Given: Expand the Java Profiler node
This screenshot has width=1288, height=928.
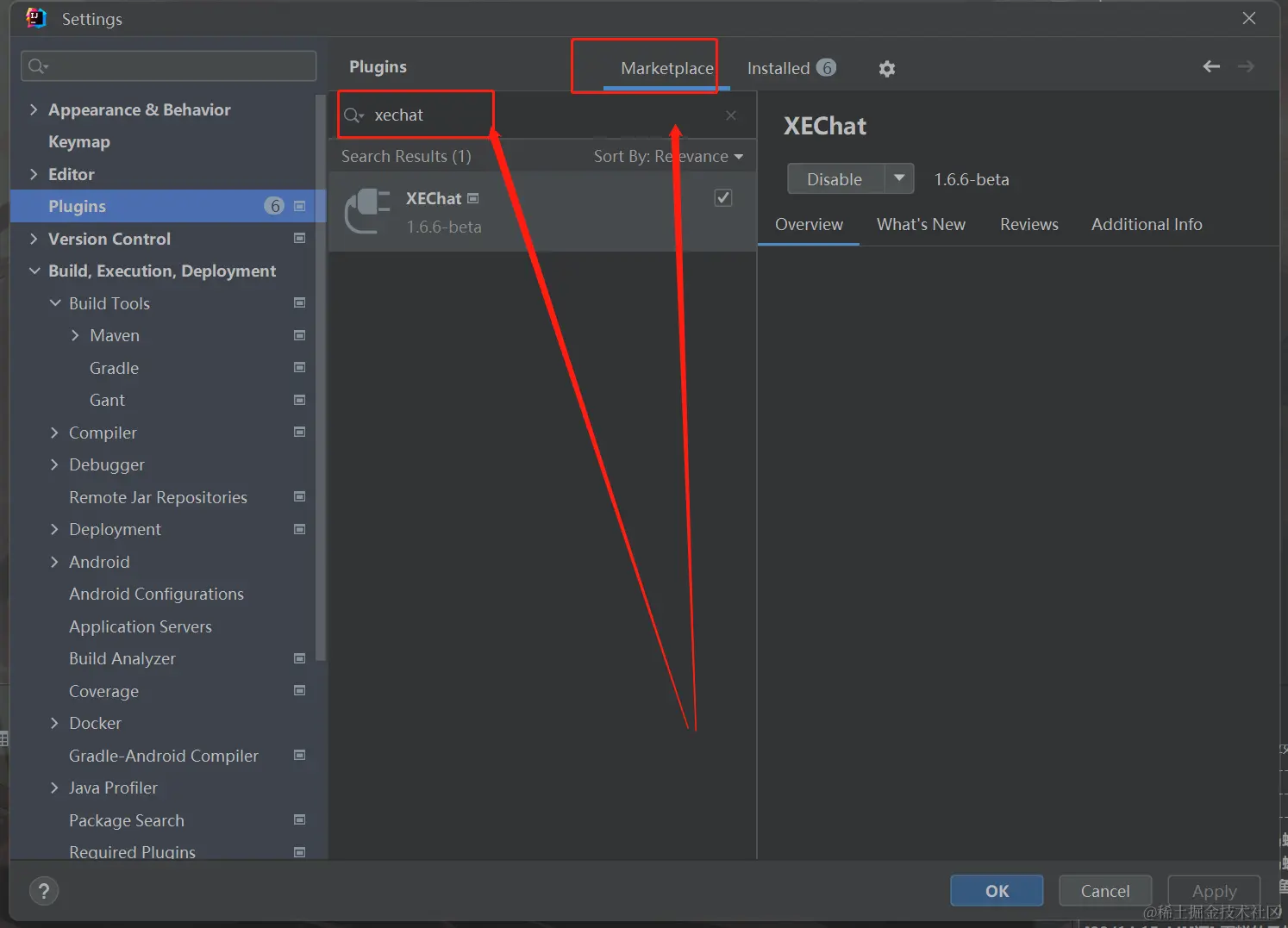Looking at the screenshot, I should point(54,788).
